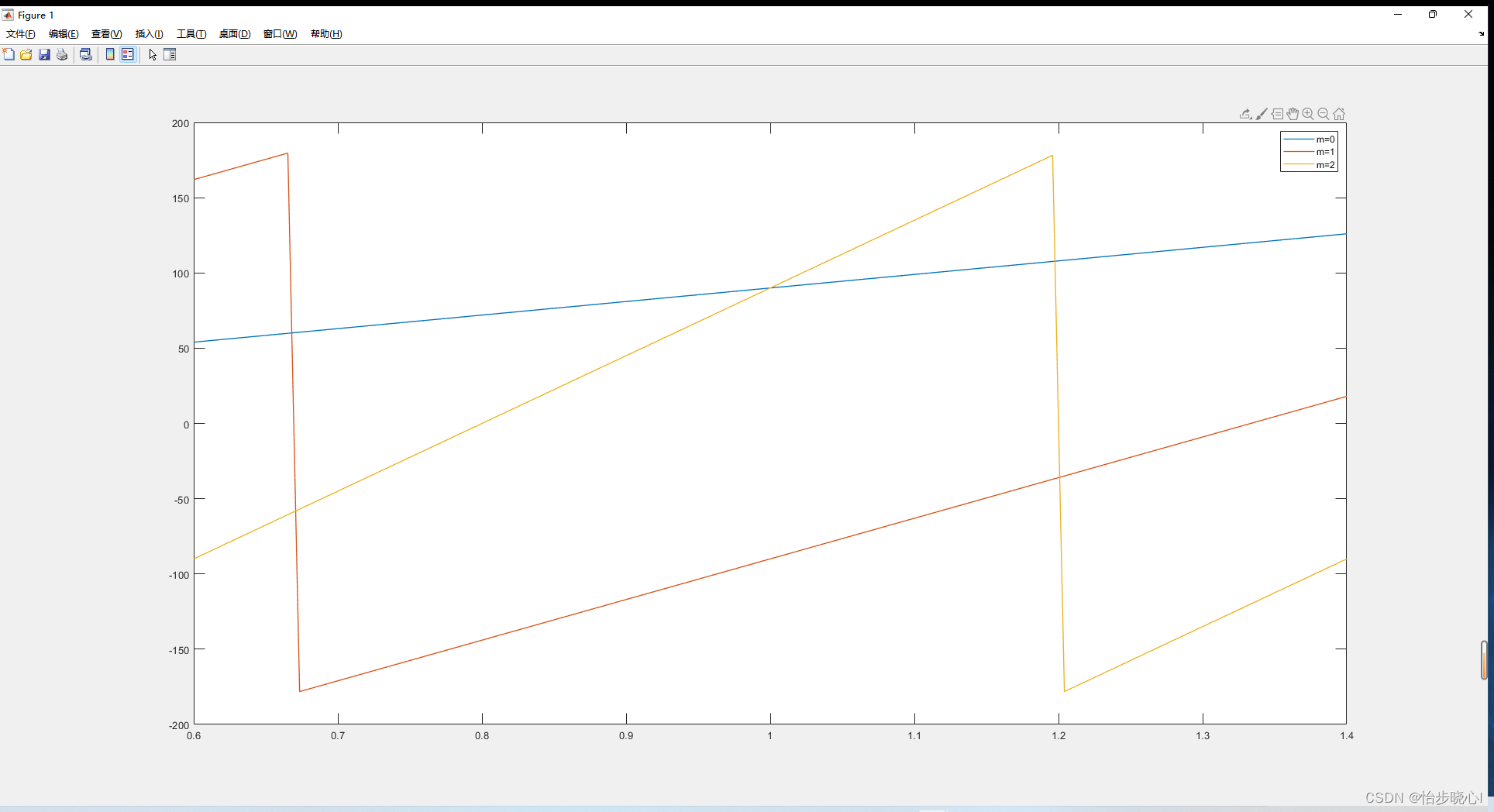This screenshot has height=812, width=1494.
Task: Open the 编辑(E) menu
Action: click(x=64, y=34)
